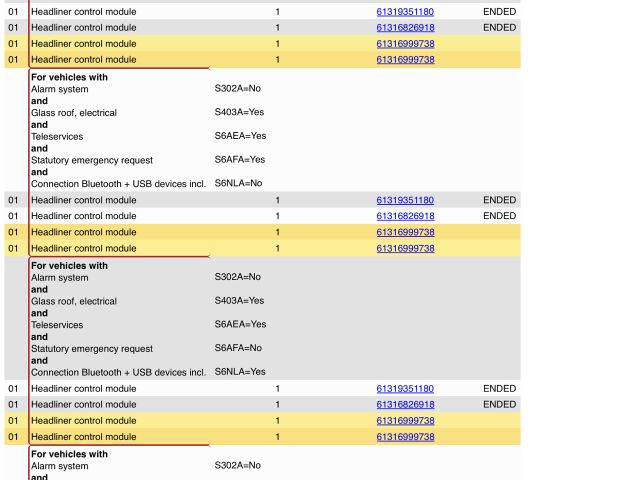This screenshot has width=640, height=480.
Task: Open the topmost 61319351180 part number link
Action: pyautogui.click(x=405, y=12)
